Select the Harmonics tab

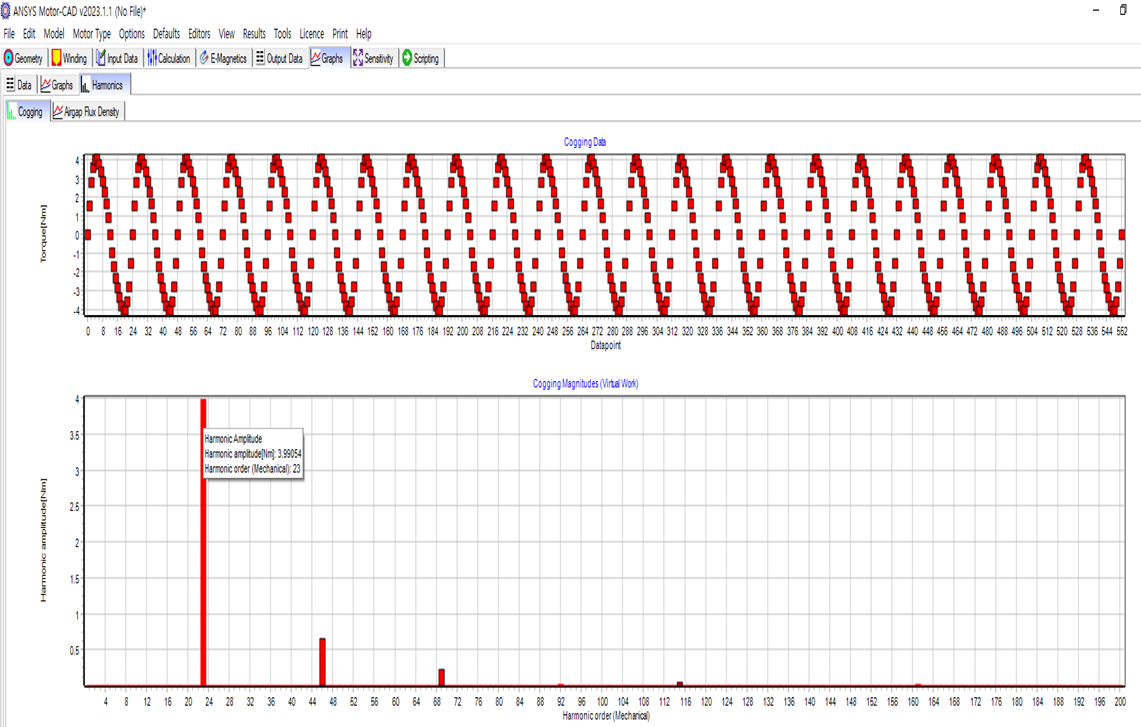click(x=102, y=86)
